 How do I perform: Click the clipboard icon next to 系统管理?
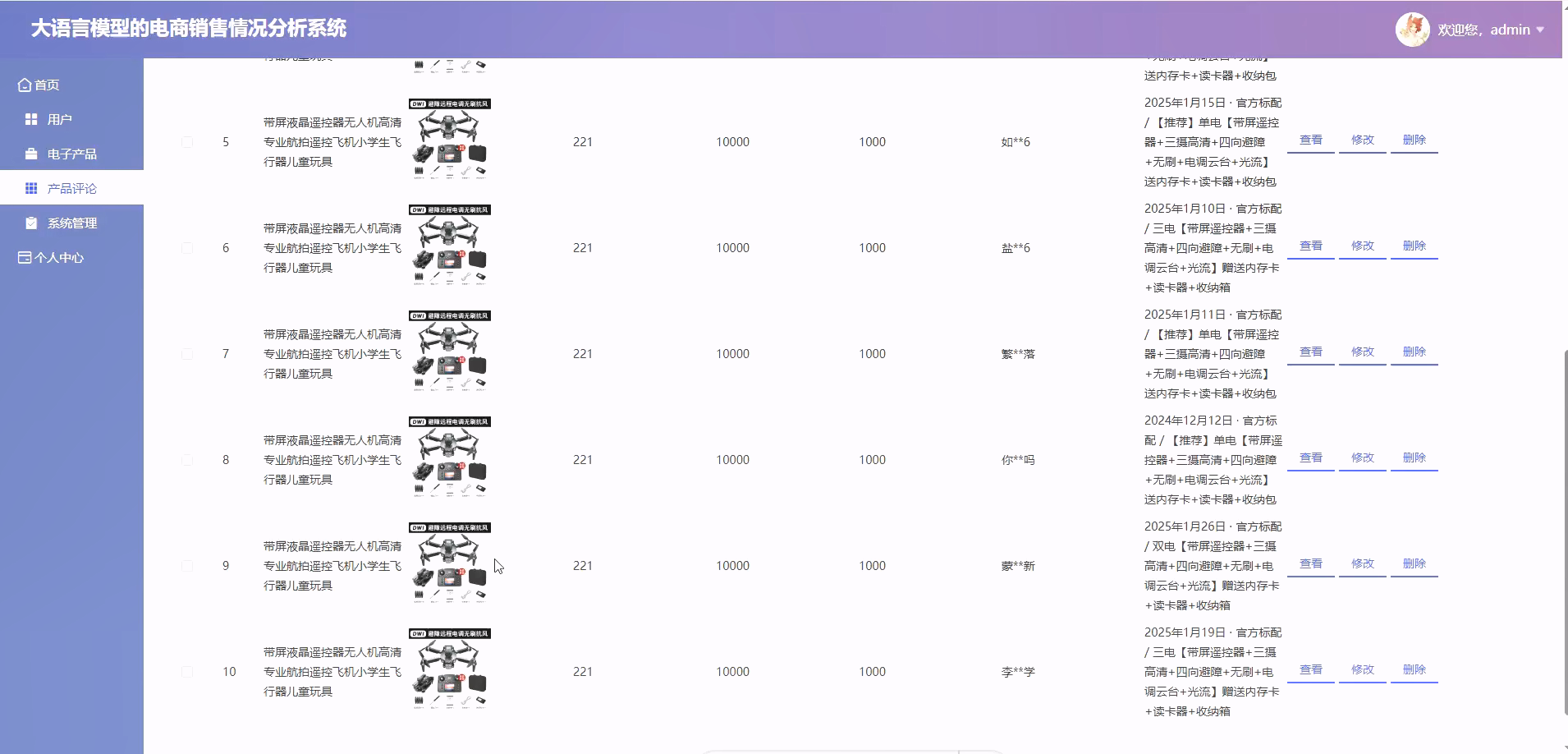point(31,223)
